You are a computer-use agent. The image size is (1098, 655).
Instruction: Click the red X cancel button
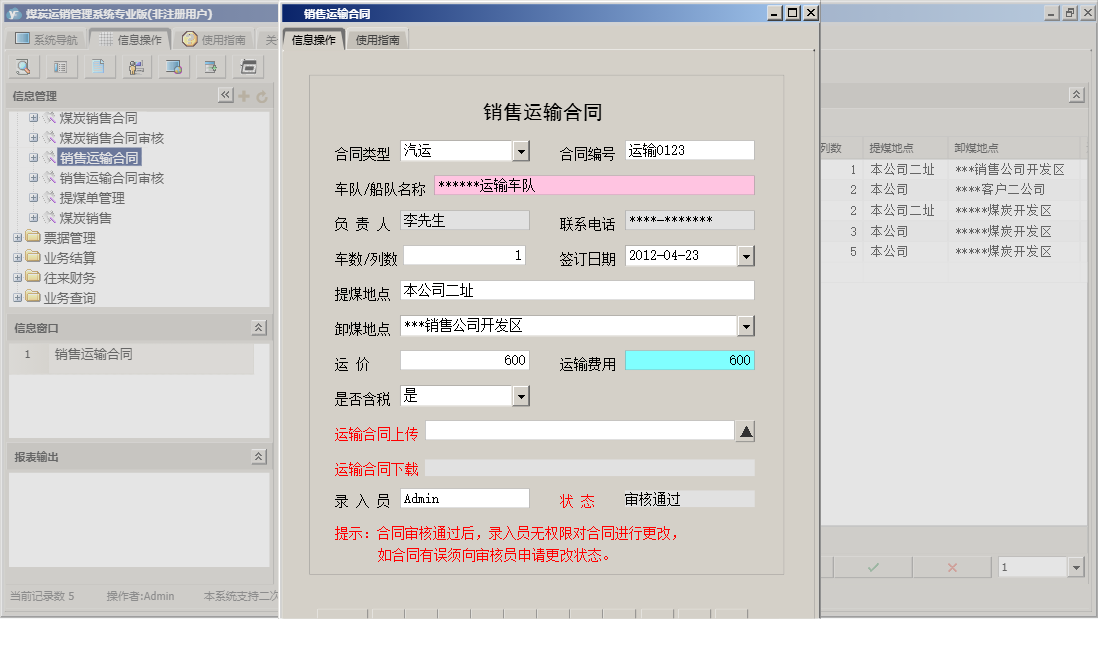click(x=951, y=566)
